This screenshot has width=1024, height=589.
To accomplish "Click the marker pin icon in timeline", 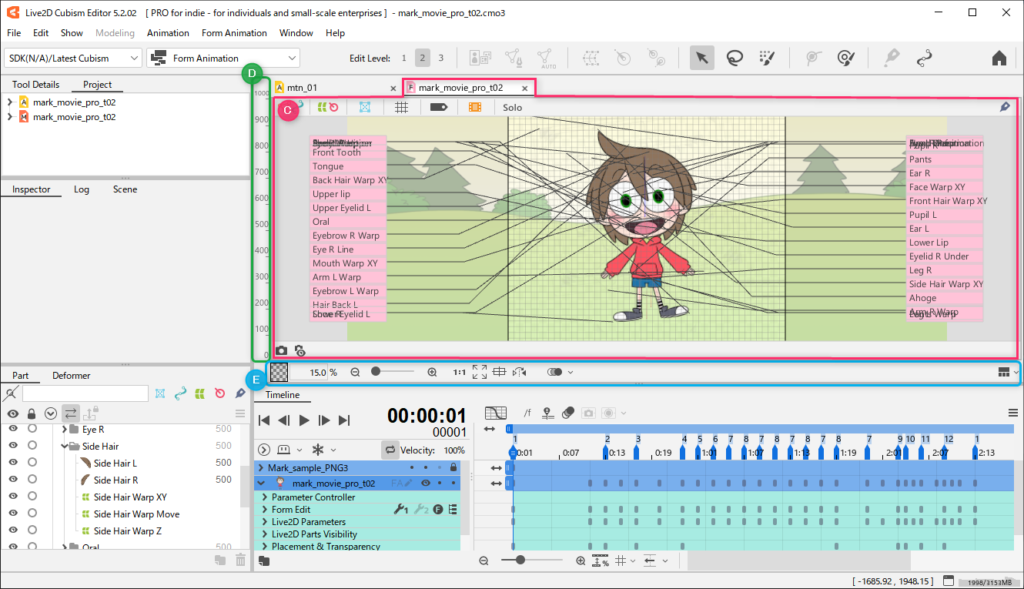I will [x=547, y=413].
